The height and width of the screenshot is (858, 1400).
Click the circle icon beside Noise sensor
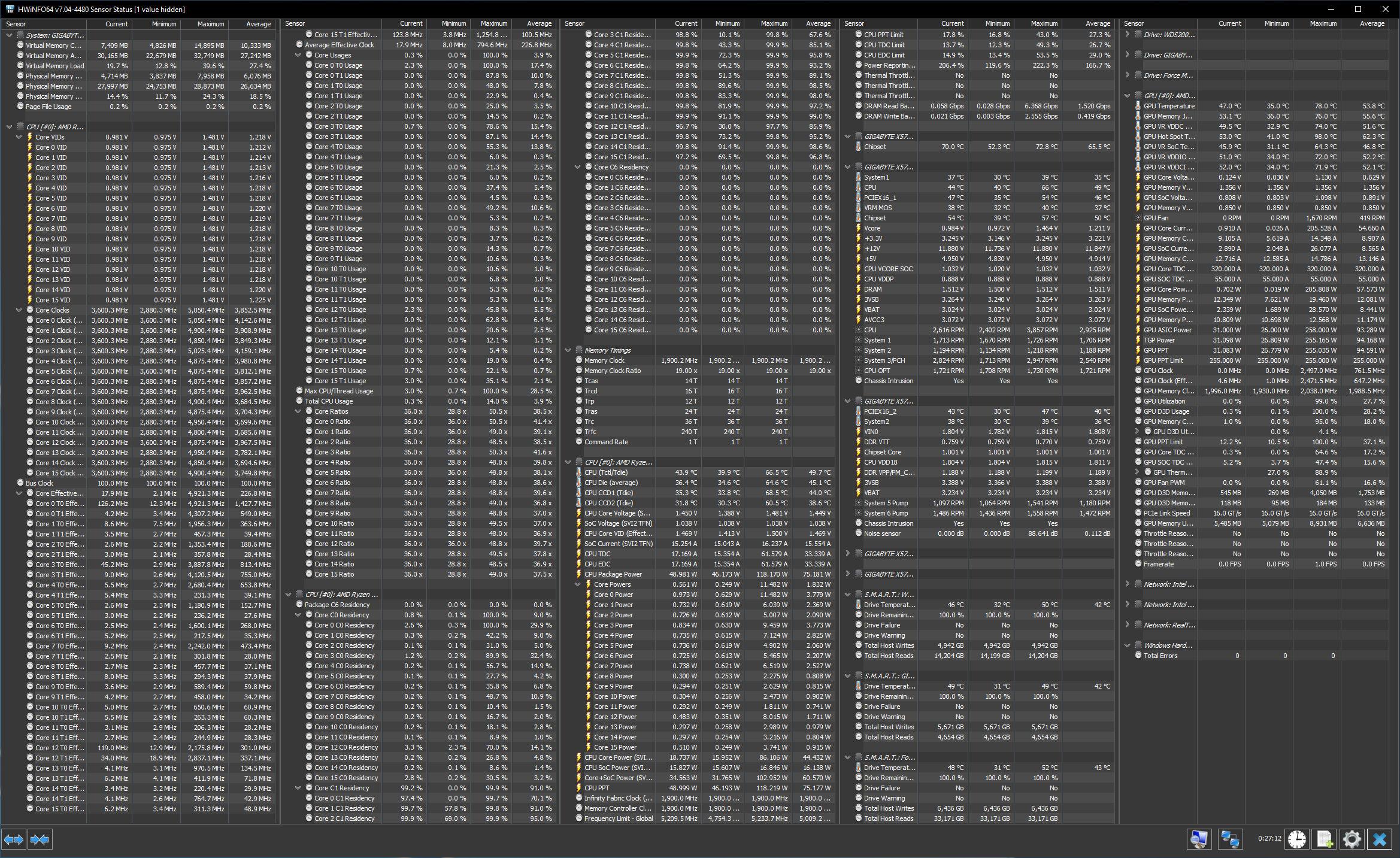click(858, 533)
